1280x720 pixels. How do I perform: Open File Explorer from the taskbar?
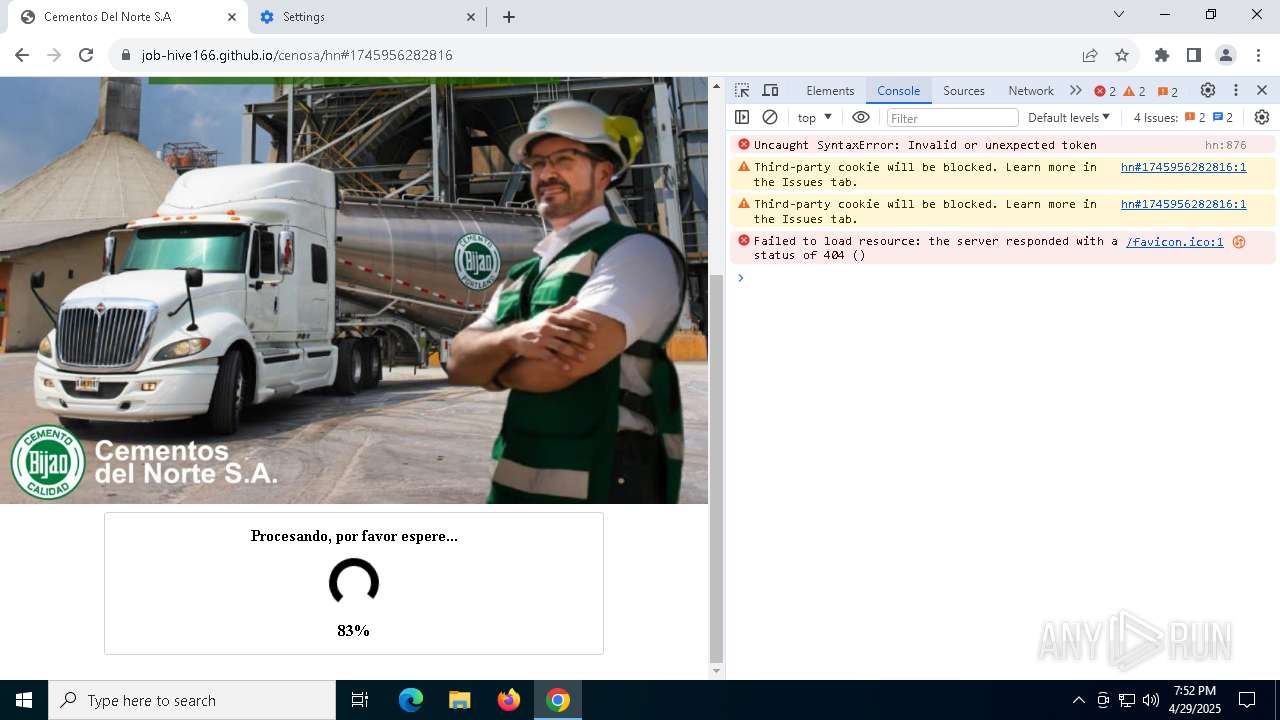tap(460, 700)
